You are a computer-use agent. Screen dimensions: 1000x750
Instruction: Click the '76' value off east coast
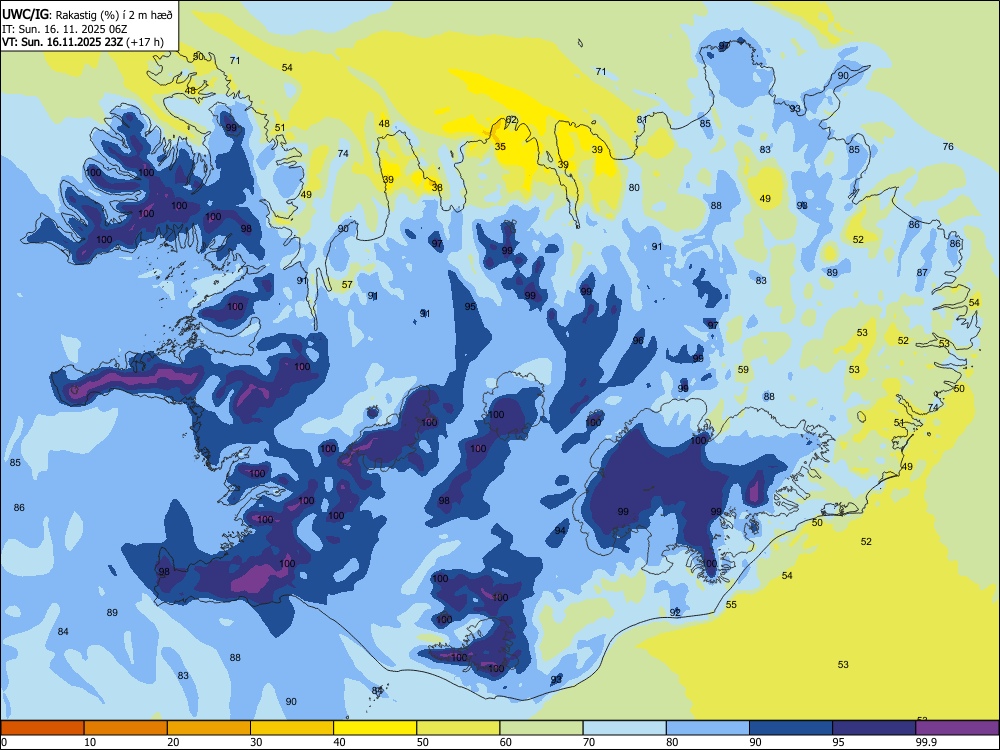(948, 147)
